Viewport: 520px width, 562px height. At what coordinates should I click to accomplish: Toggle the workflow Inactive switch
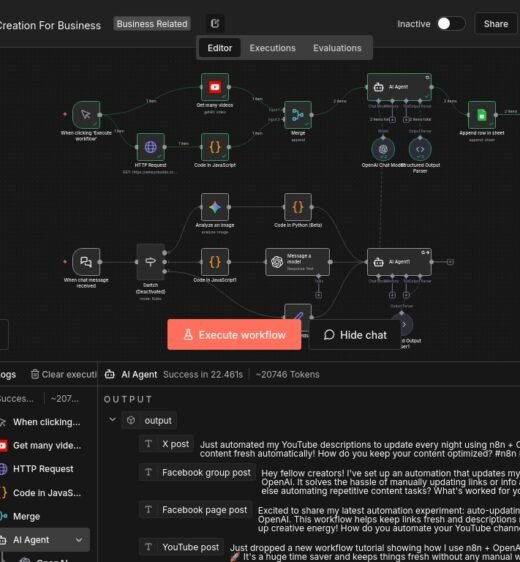451,24
